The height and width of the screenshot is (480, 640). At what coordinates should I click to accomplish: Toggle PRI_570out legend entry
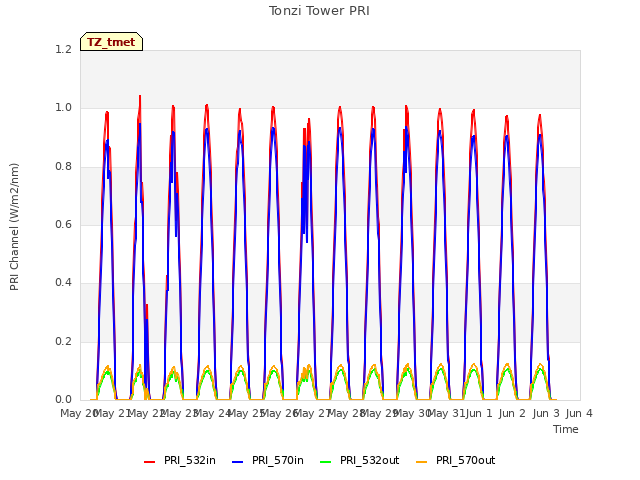(455, 460)
